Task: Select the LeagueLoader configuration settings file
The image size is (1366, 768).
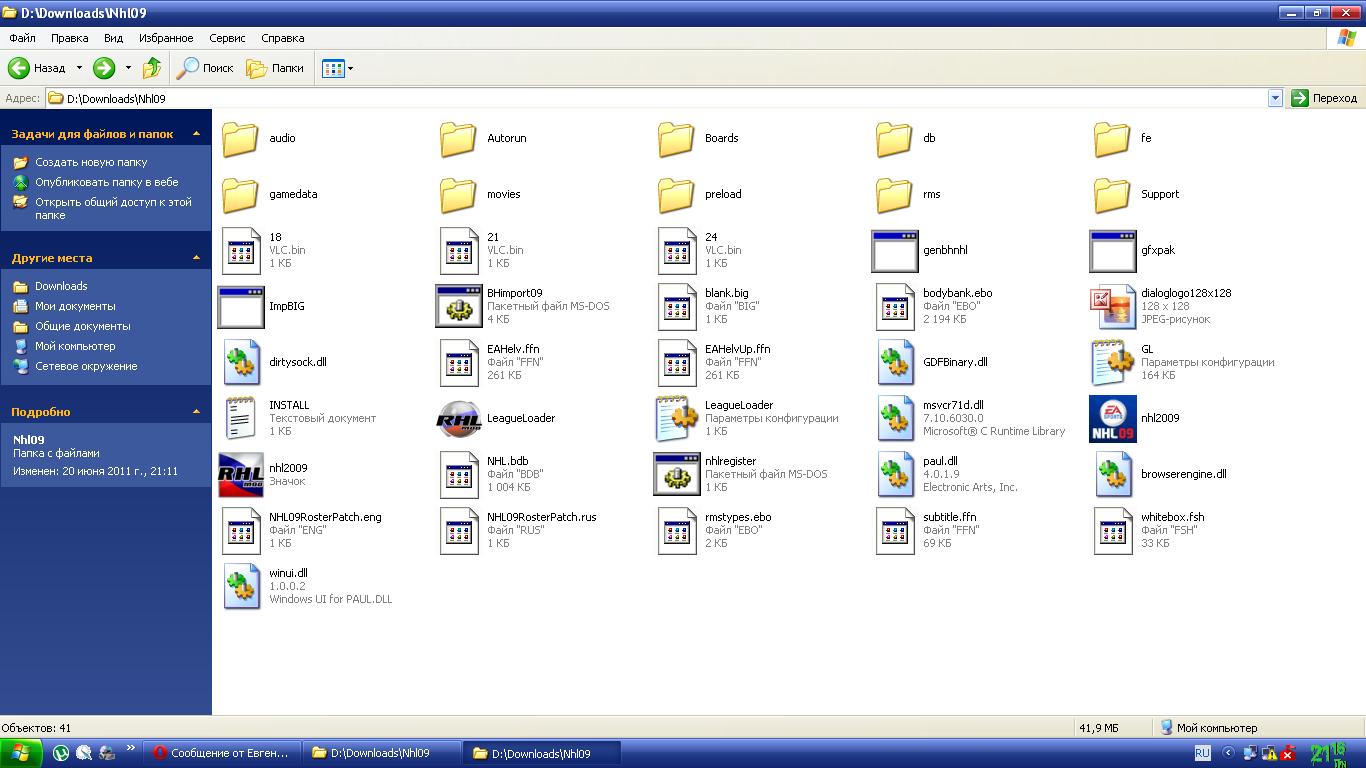Action: tap(677, 418)
